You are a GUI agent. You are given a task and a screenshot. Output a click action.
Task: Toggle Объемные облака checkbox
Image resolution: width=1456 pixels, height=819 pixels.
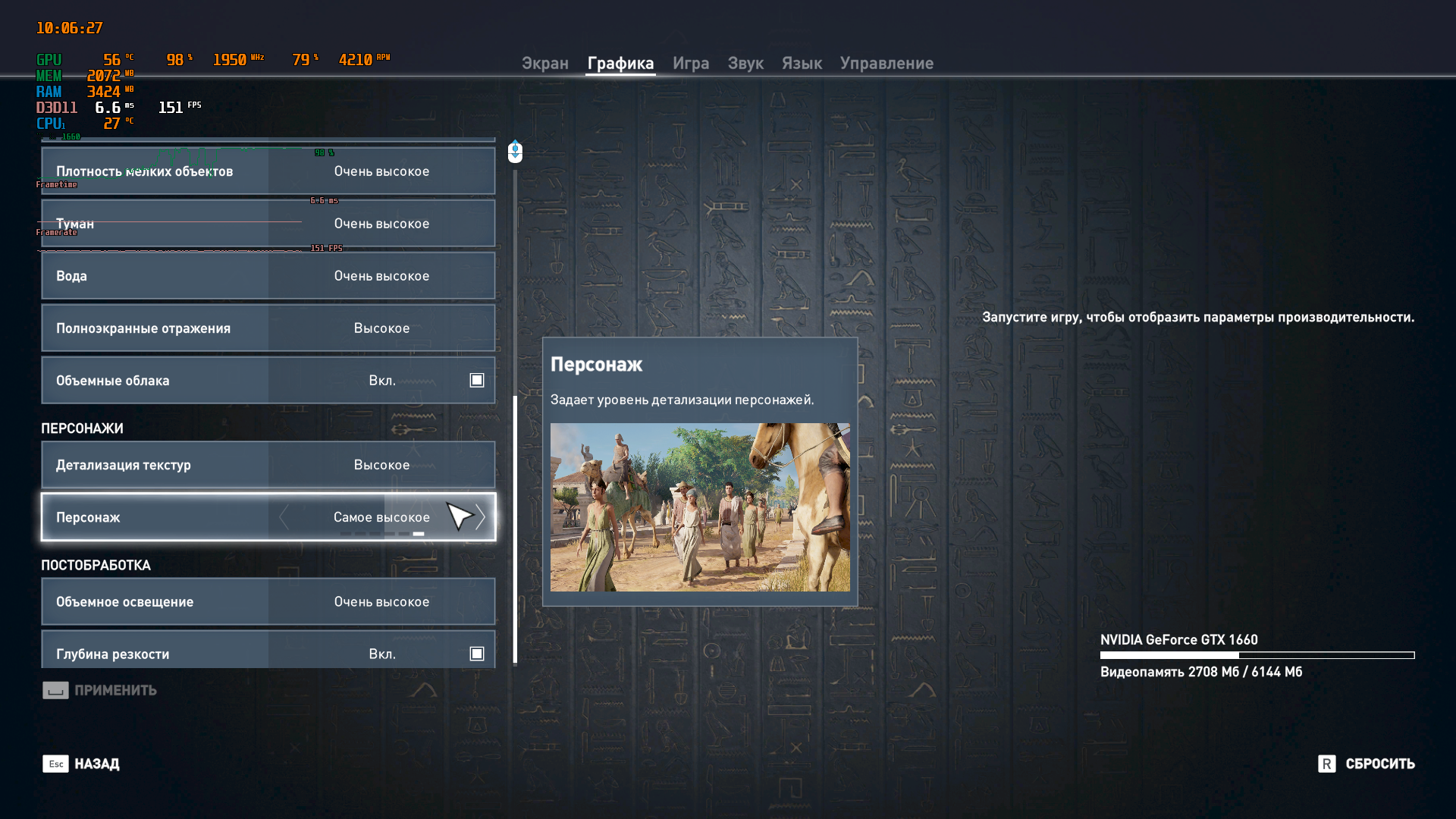(x=476, y=380)
